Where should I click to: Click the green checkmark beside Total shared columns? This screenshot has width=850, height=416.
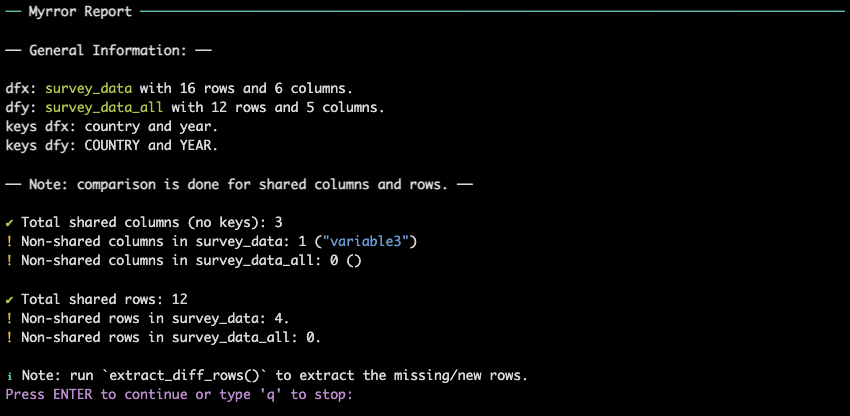[x=9, y=222]
